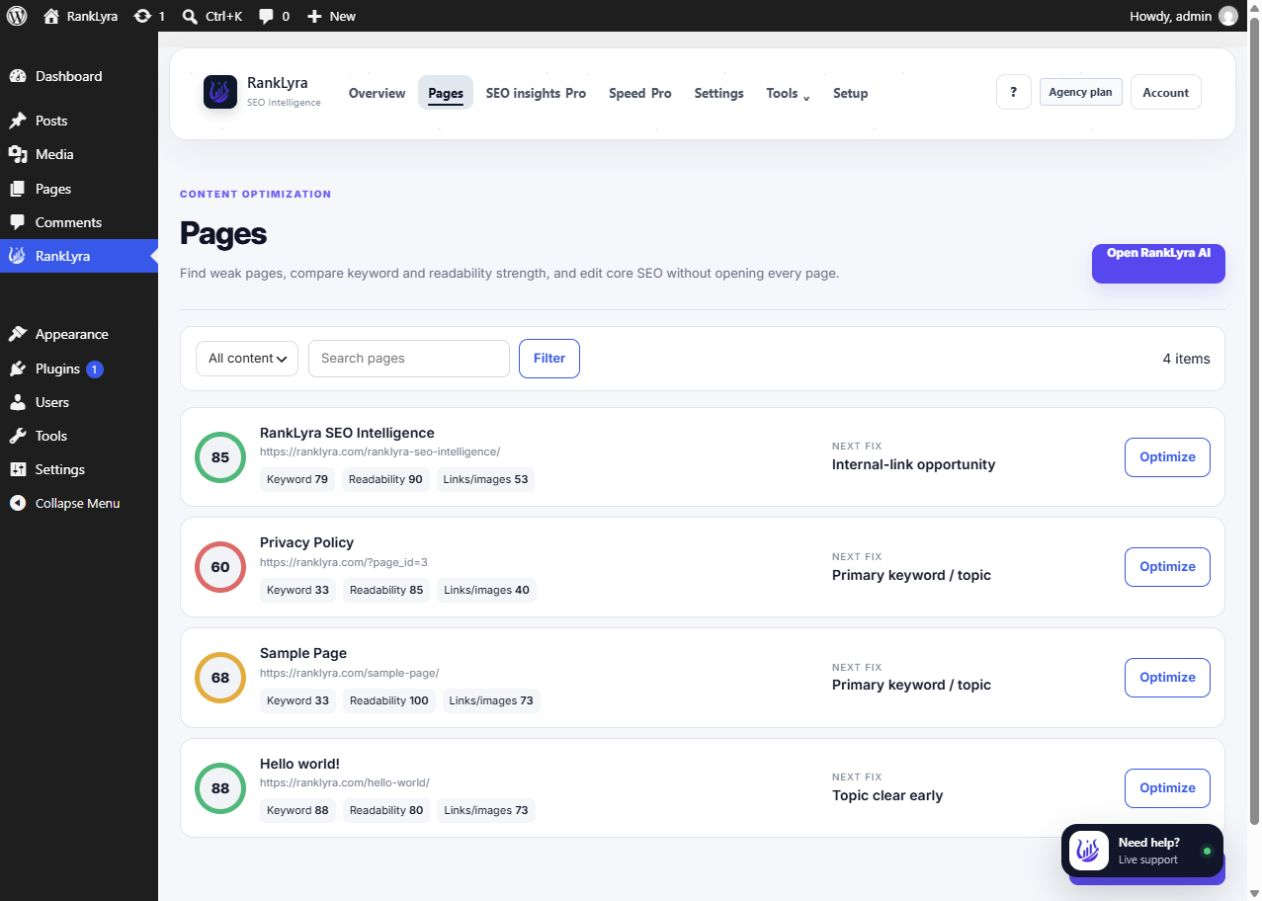1262x901 pixels.
Task: Open the Setup tab
Action: [850, 93]
